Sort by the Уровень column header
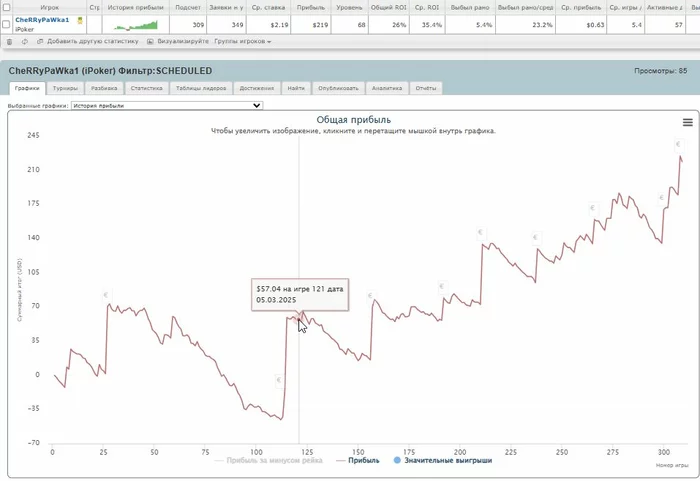 pyautogui.click(x=350, y=8)
